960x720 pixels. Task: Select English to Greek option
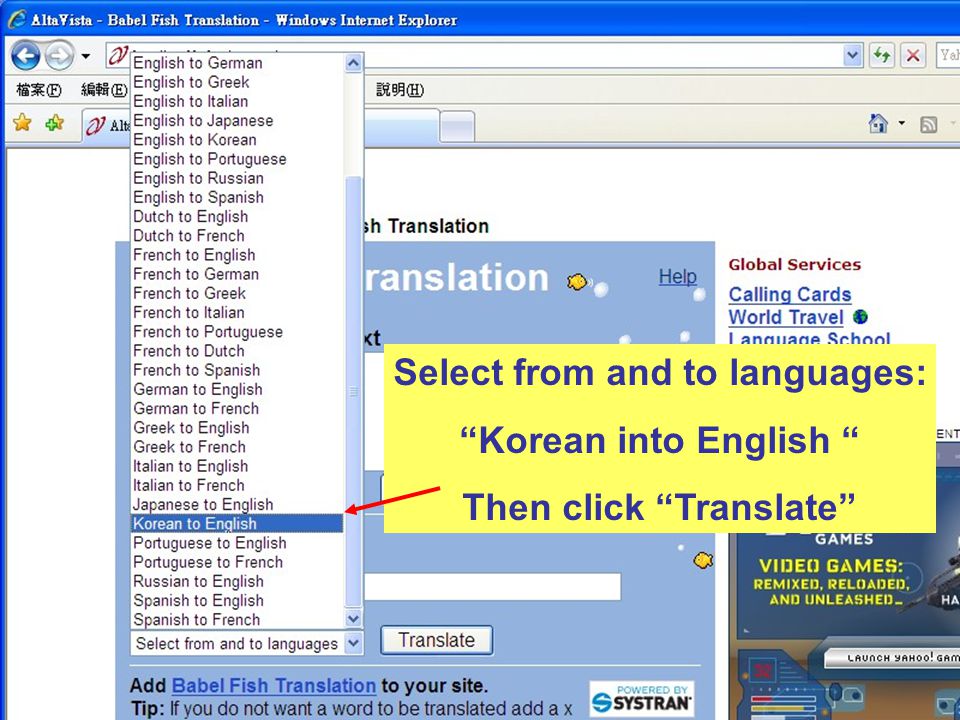[238, 82]
